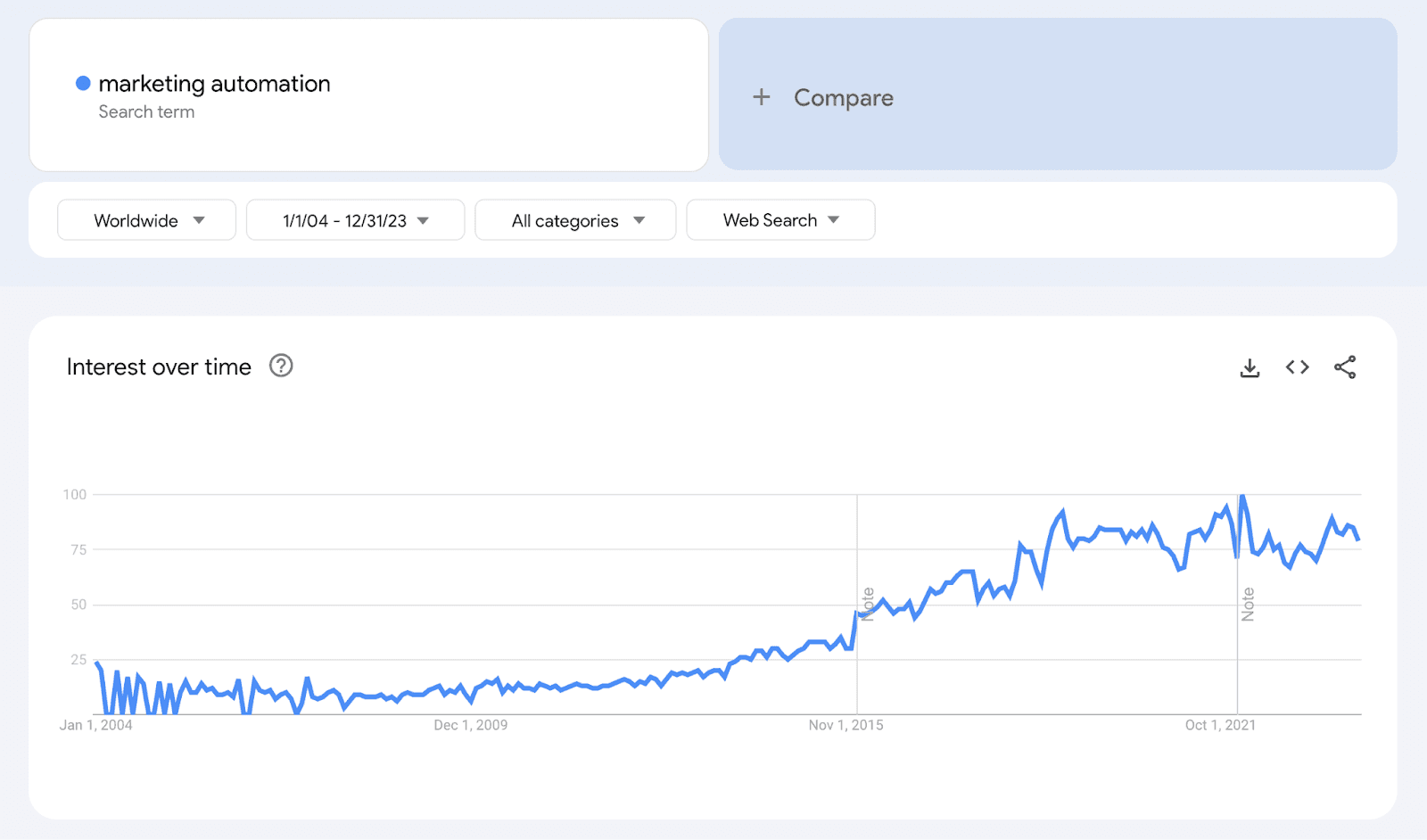Open the Web Search type dropdown

click(x=780, y=220)
